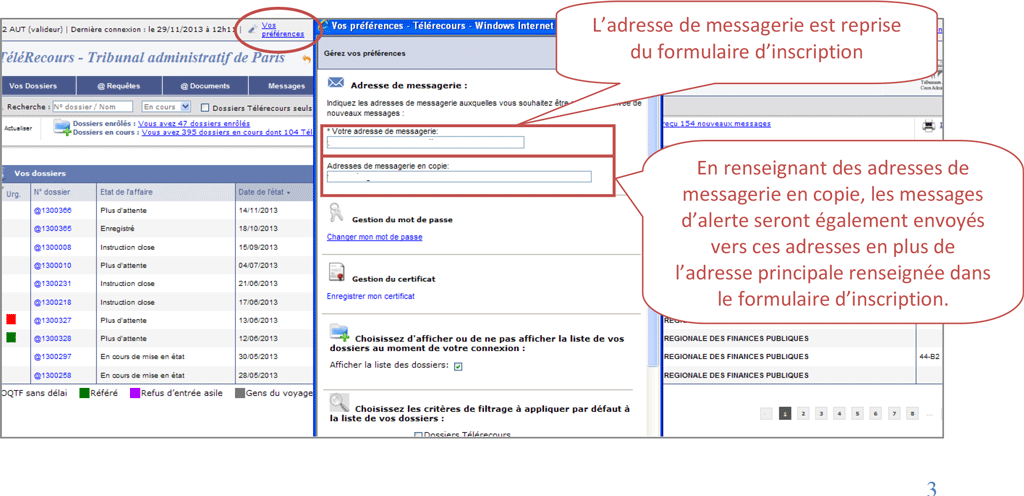Click the magnifier filtering criteria icon
The image size is (1024, 496).
(x=340, y=402)
